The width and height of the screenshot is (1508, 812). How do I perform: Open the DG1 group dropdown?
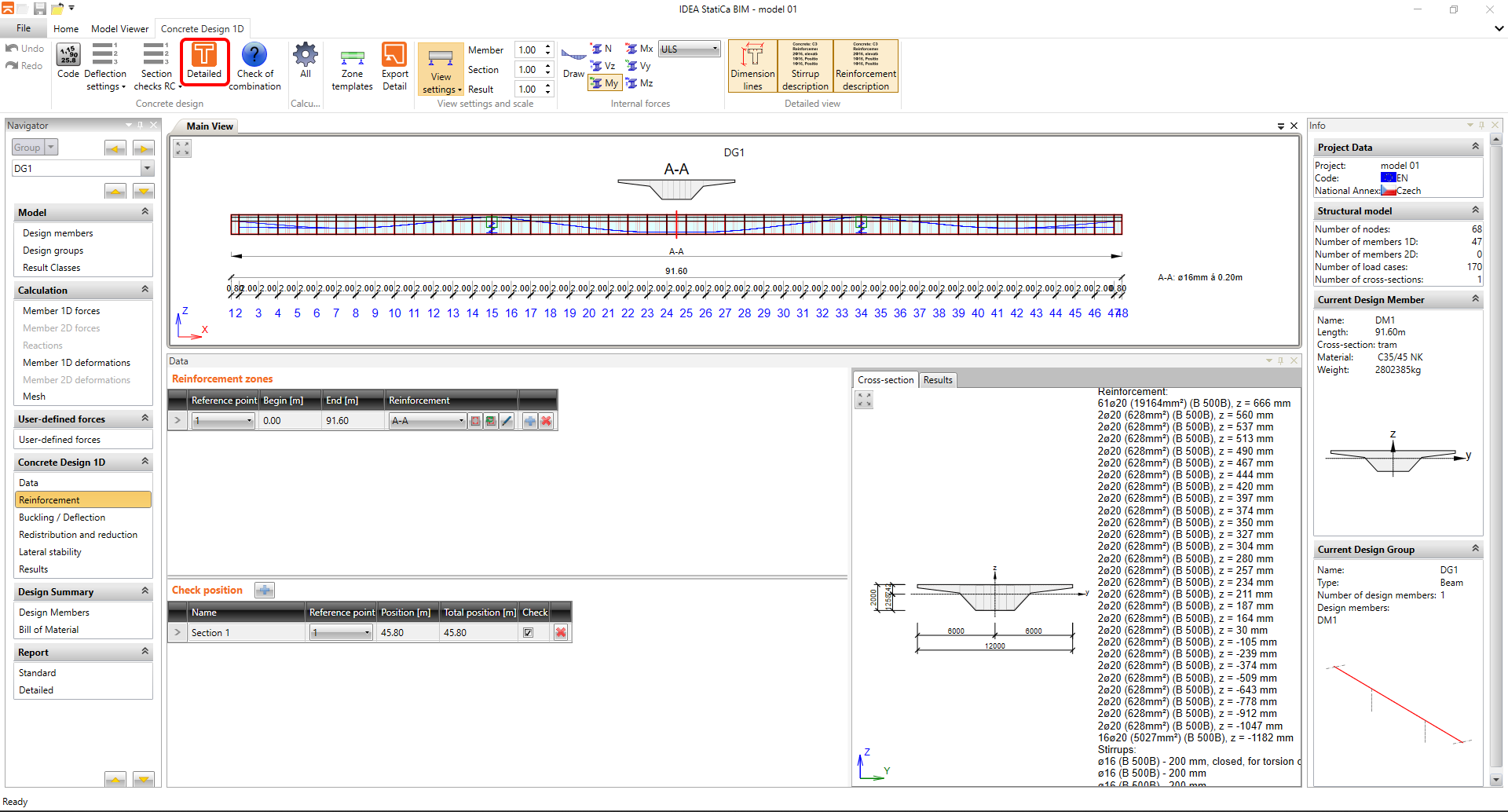147,168
